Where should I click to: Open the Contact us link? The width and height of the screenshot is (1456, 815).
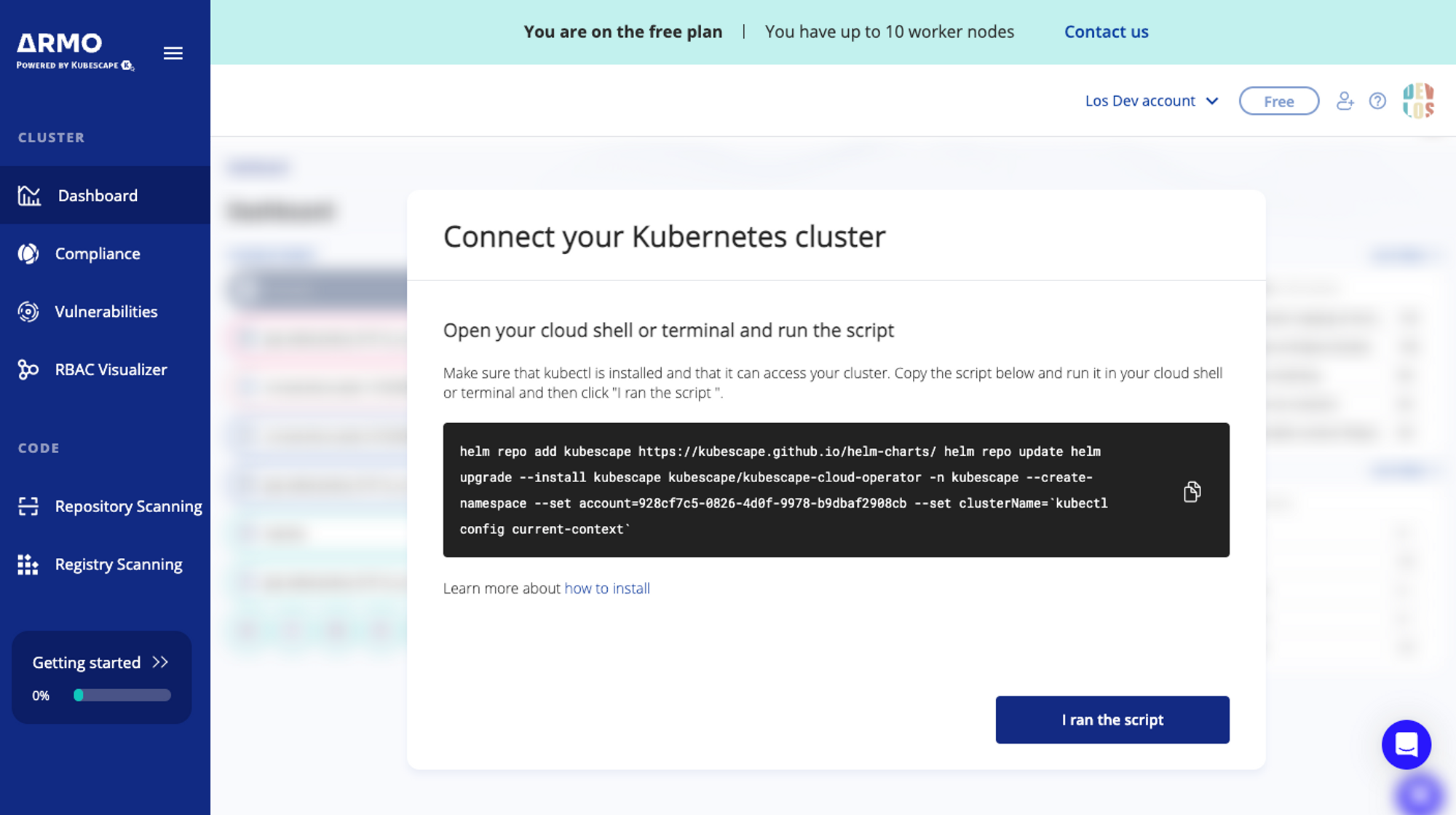pyautogui.click(x=1106, y=32)
